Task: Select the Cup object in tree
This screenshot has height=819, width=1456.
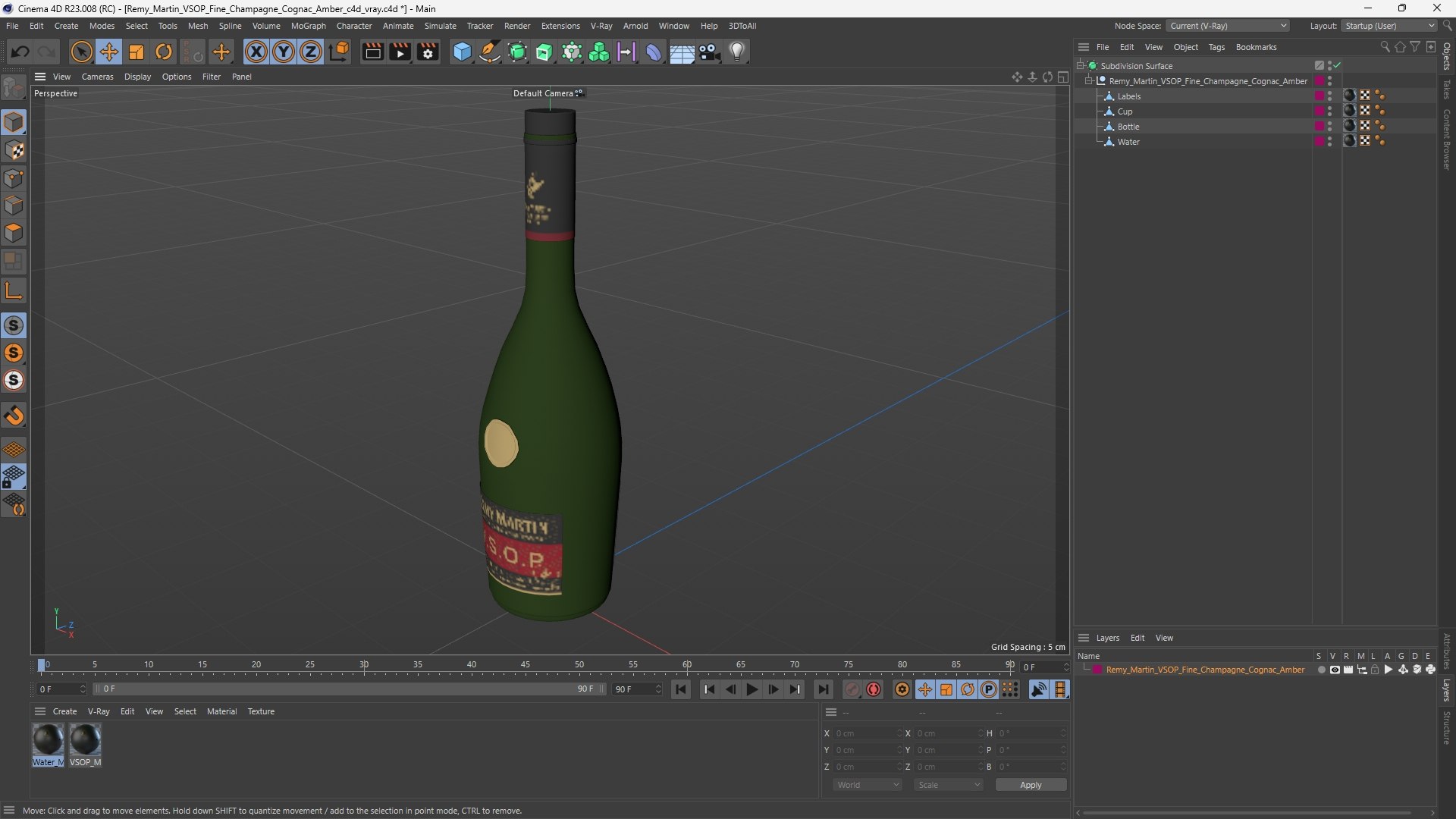Action: (x=1125, y=111)
